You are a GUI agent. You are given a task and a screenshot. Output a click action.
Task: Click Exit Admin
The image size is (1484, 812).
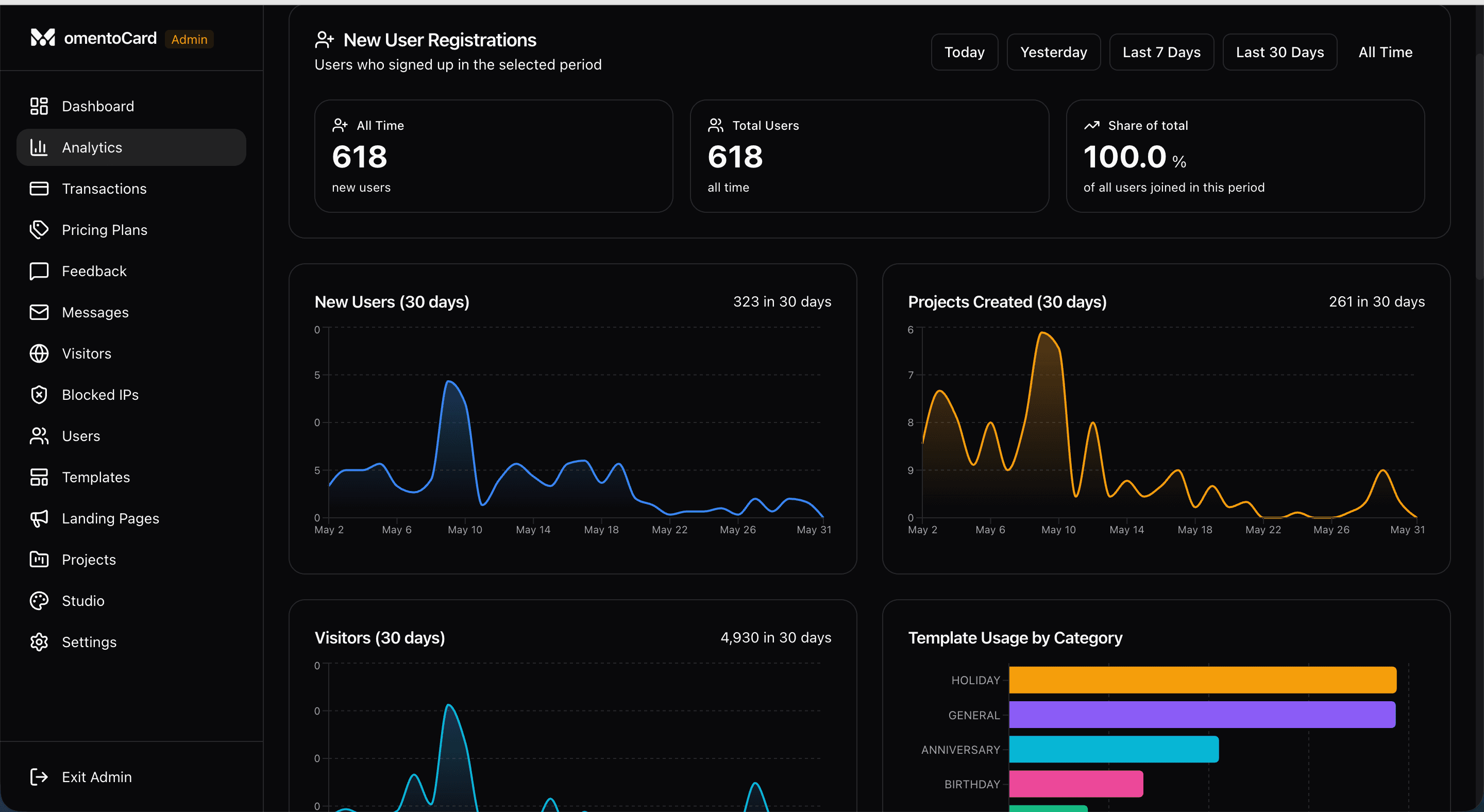131,777
